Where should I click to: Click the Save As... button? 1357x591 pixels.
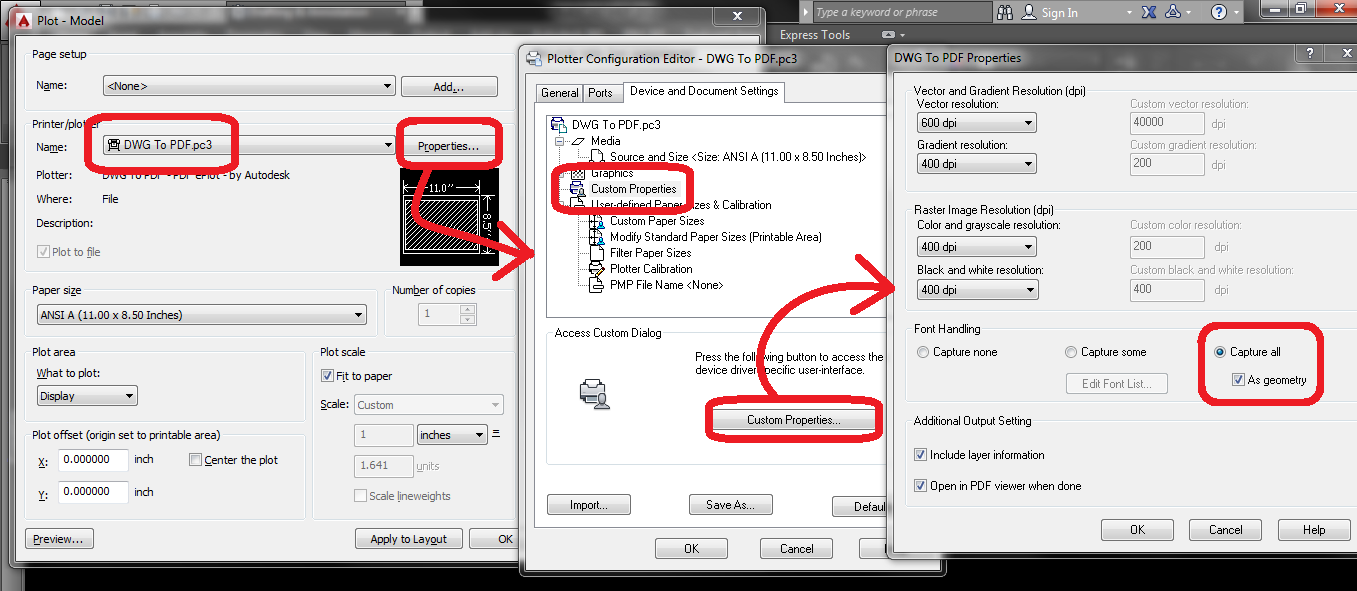point(730,505)
